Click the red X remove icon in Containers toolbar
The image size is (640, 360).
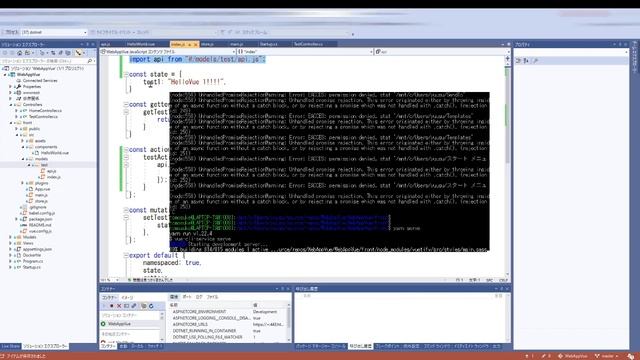(119, 306)
